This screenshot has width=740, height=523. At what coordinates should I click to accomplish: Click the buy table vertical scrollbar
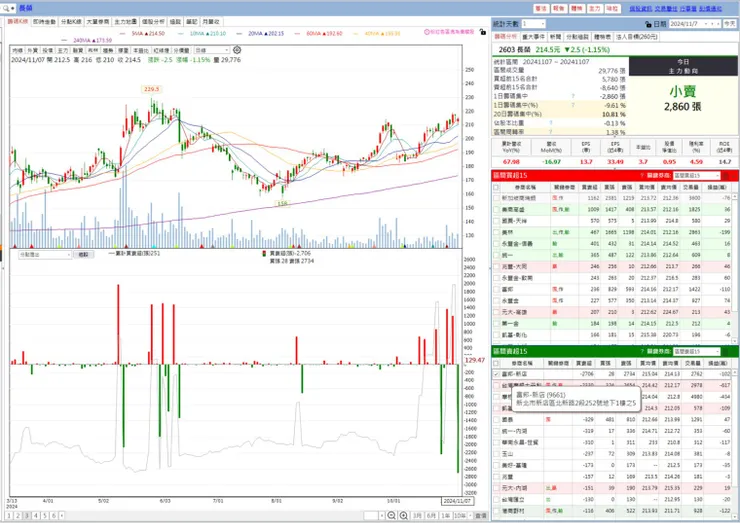[x=735, y=267]
